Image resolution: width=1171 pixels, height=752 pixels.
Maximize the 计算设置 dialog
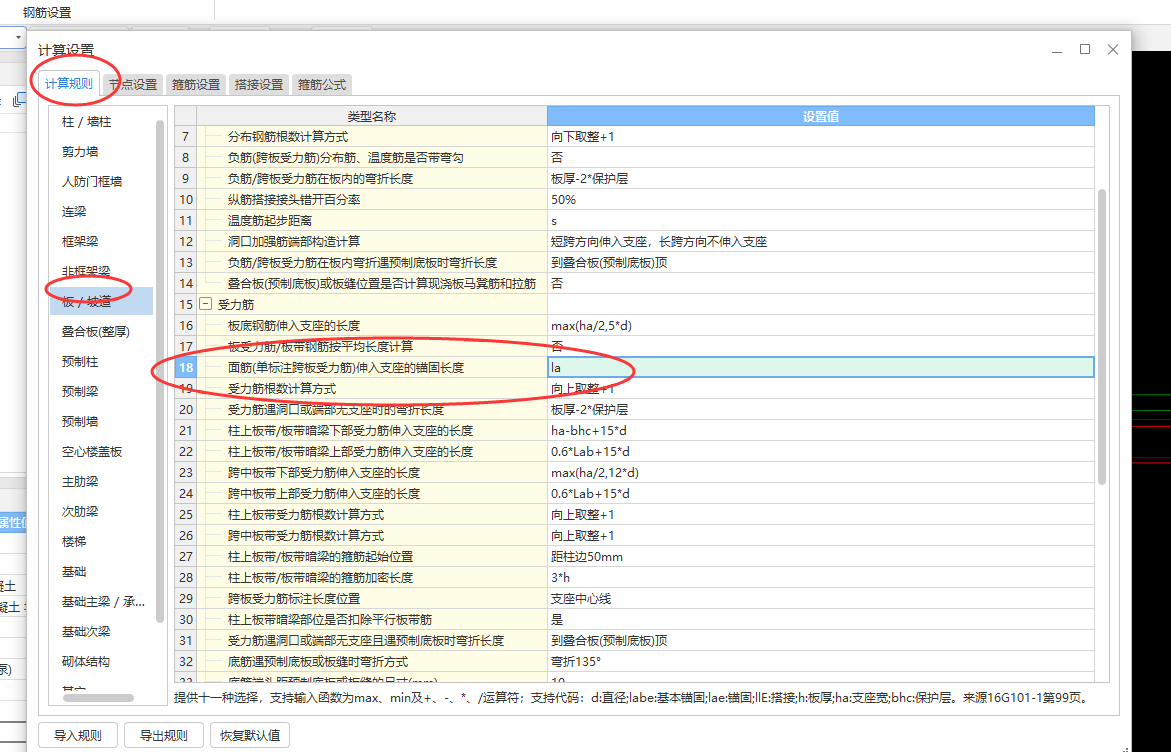point(1085,49)
